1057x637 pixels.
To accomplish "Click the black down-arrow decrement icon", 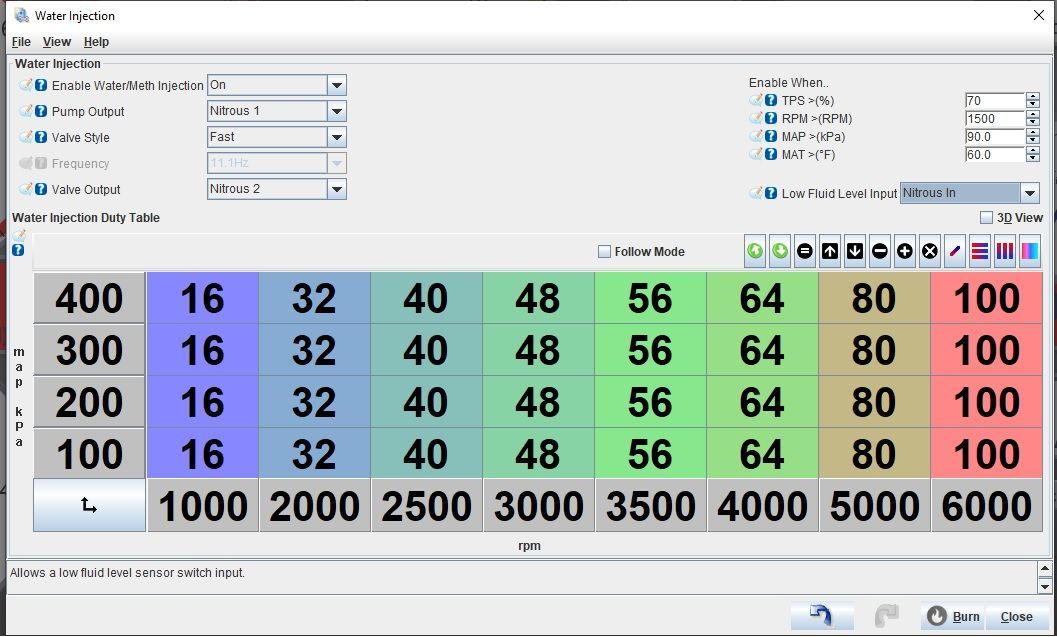I will pyautogui.click(x=855, y=251).
